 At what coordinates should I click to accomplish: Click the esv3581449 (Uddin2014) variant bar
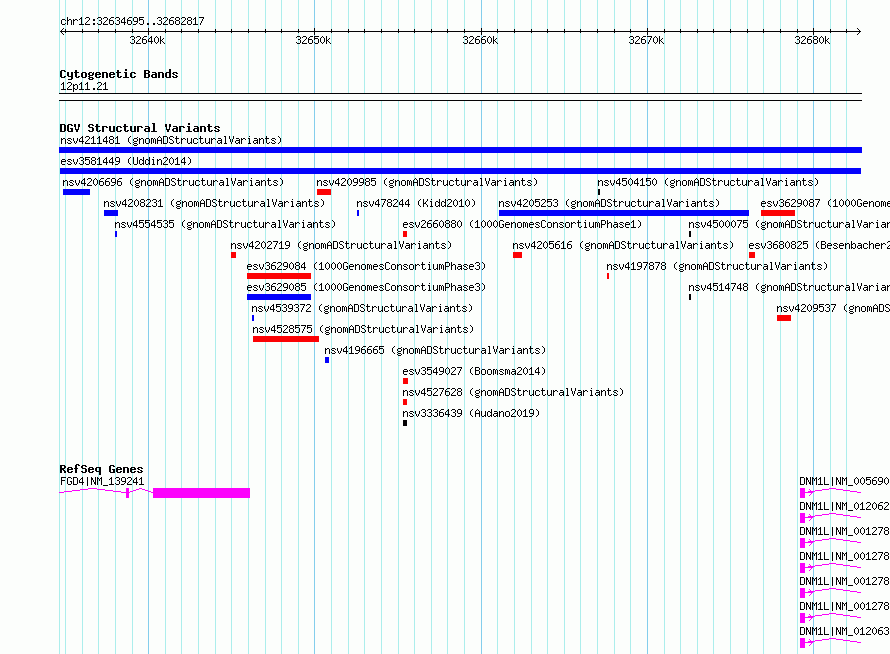click(x=460, y=171)
